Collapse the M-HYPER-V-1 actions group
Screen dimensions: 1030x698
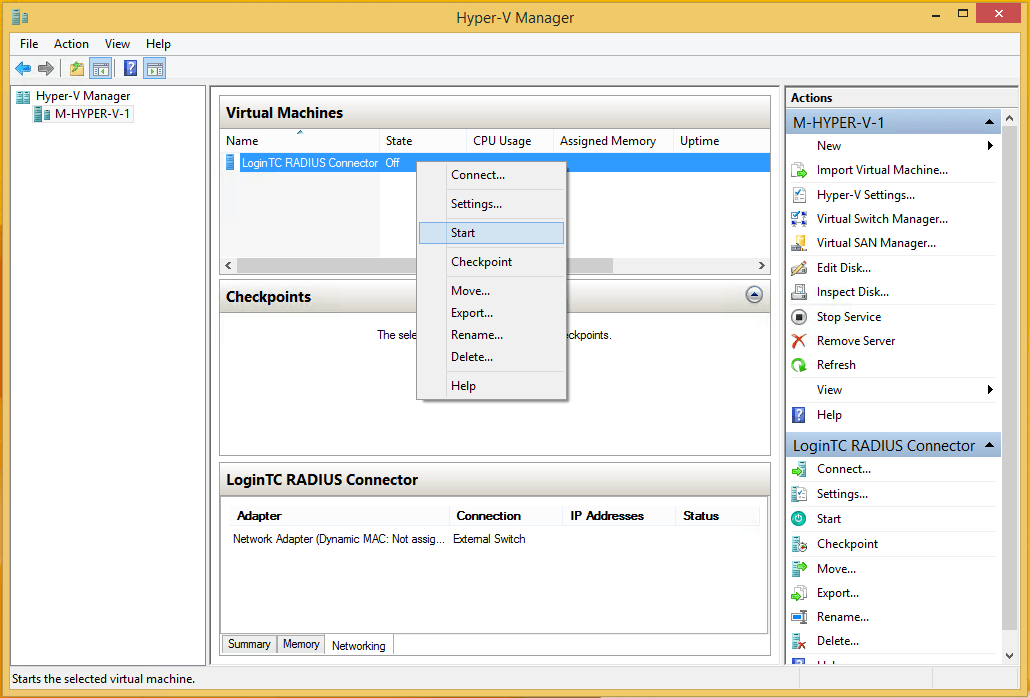point(989,122)
